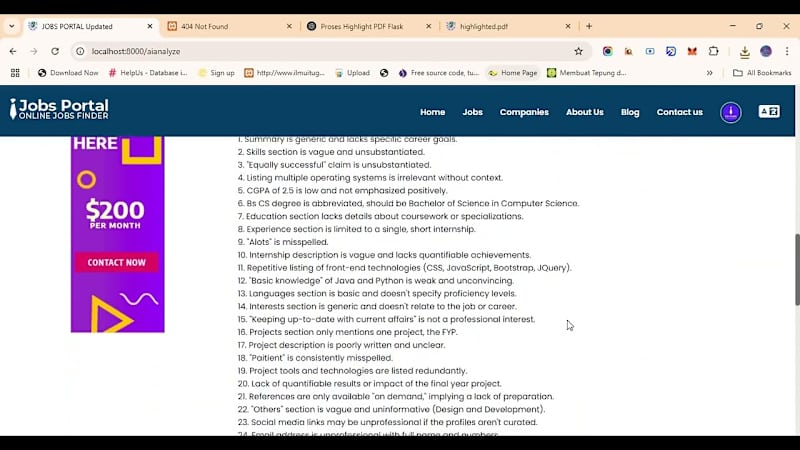Screen dimensions: 800x450
Task: Open the apps grid in bookmarks bar
Action: coord(15,73)
